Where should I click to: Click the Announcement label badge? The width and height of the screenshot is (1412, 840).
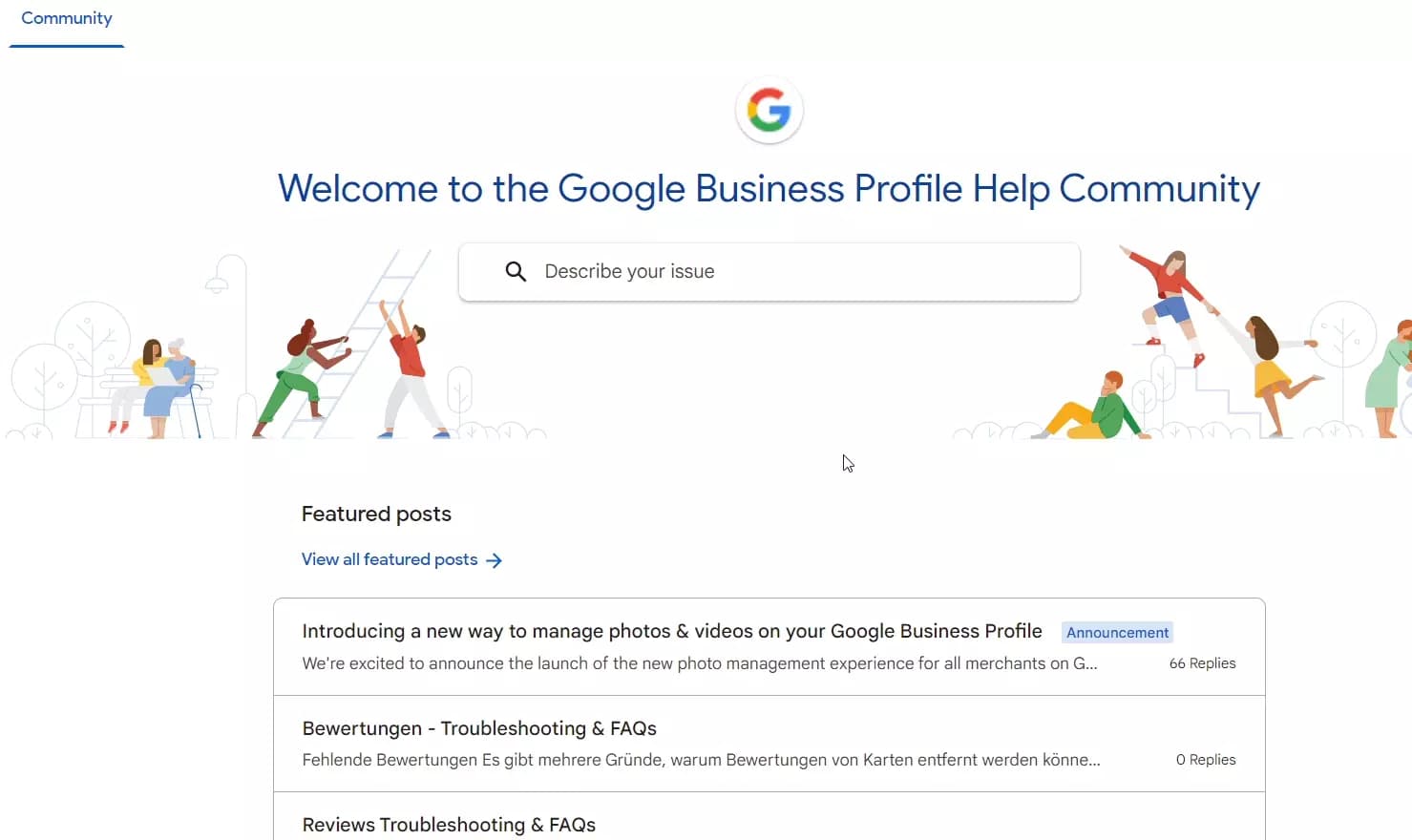coord(1117,633)
